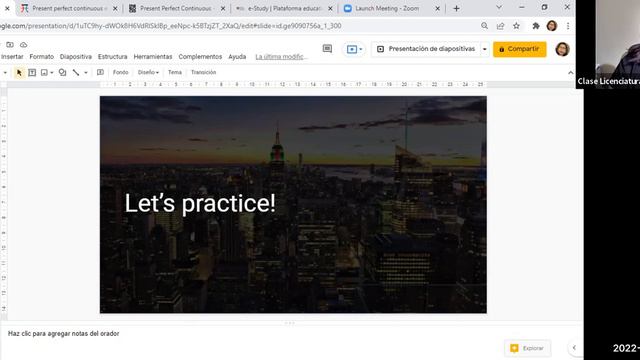
Task: Open the Estructura menu
Action: coord(113,57)
